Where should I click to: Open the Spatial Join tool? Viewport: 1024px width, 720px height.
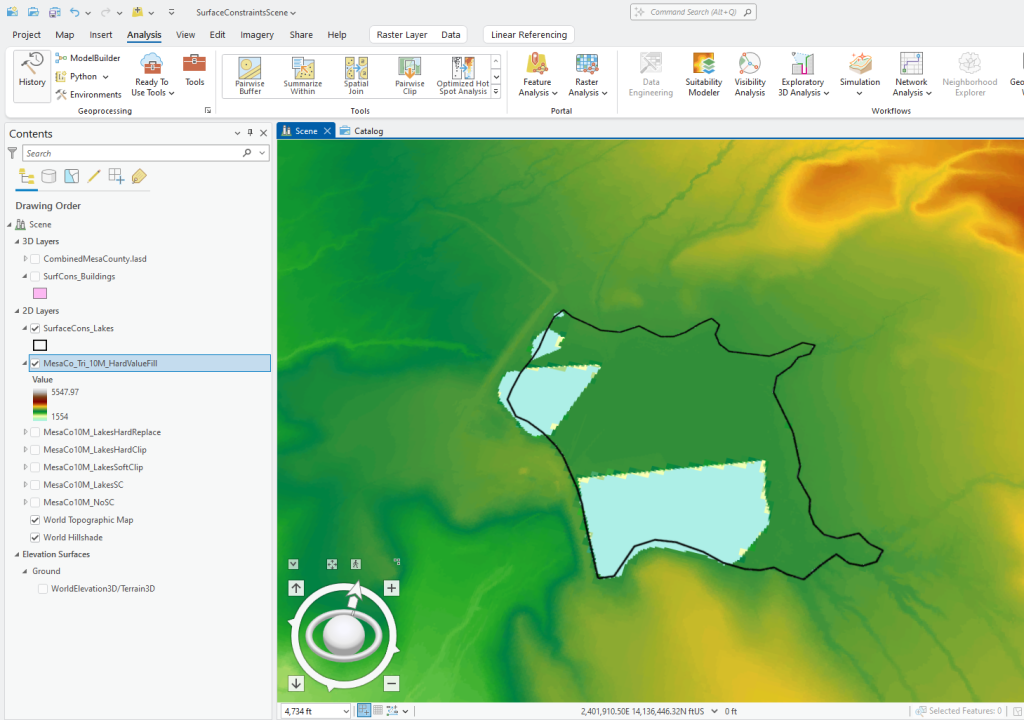click(x=356, y=75)
